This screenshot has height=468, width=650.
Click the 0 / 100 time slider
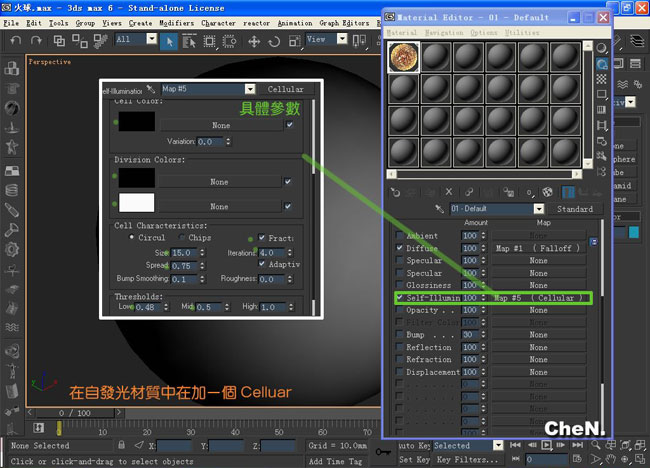coord(75,413)
